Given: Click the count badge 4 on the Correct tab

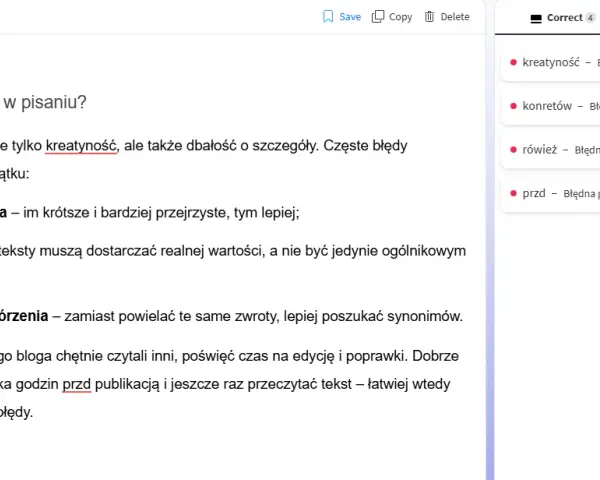Looking at the screenshot, I should (x=590, y=18).
